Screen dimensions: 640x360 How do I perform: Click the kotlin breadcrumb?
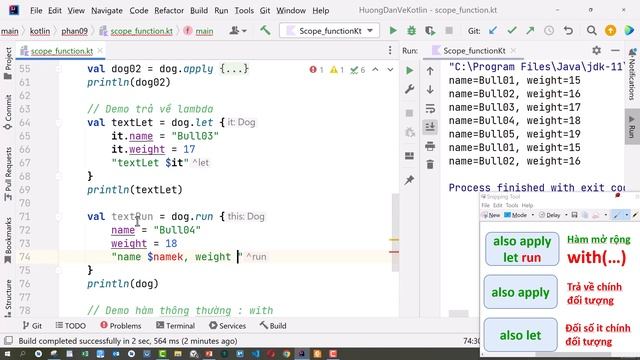pyautogui.click(x=40, y=31)
